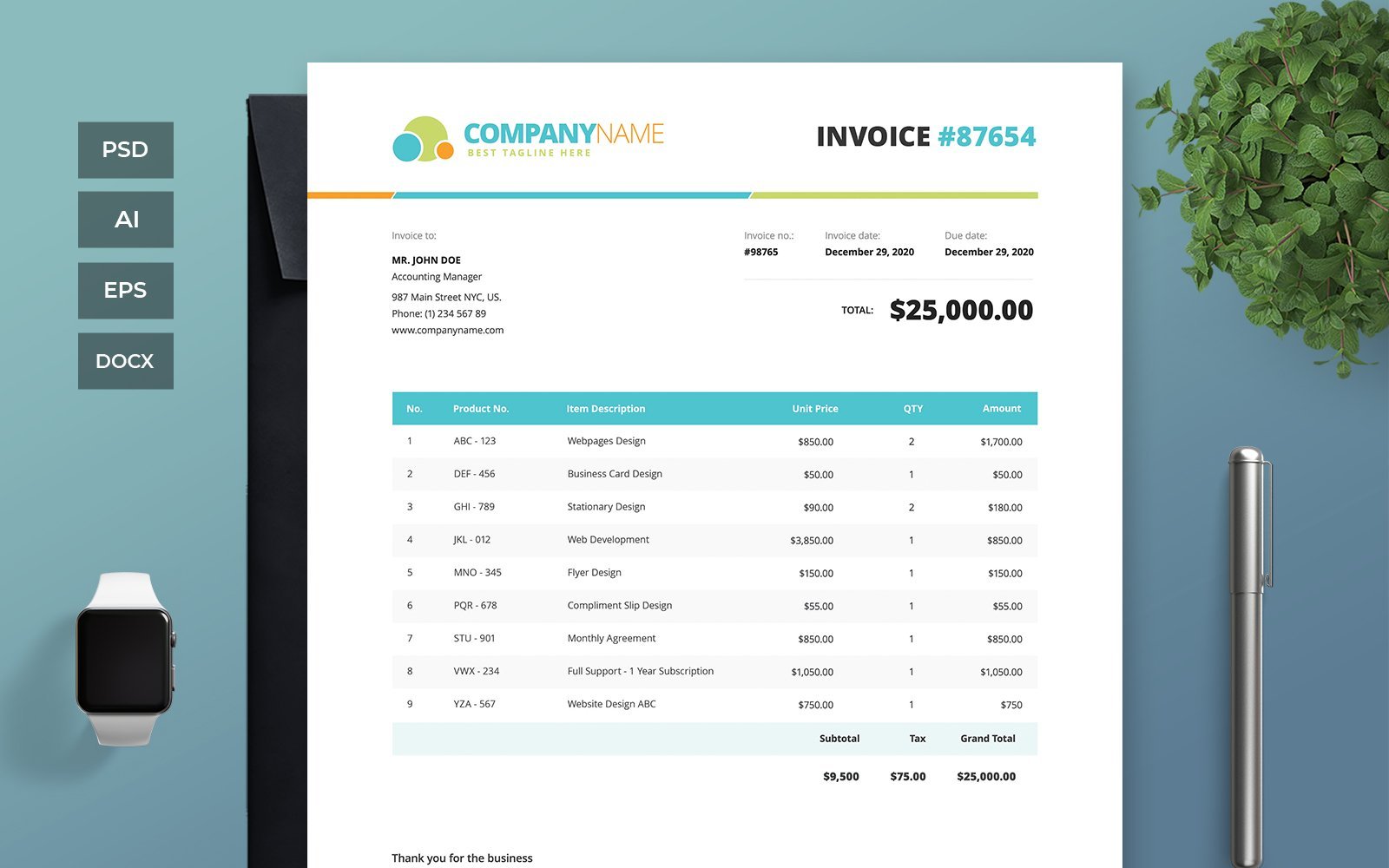Screen dimensions: 1389x868
Task: Click the ABC - 123 product number
Action: [x=475, y=441]
